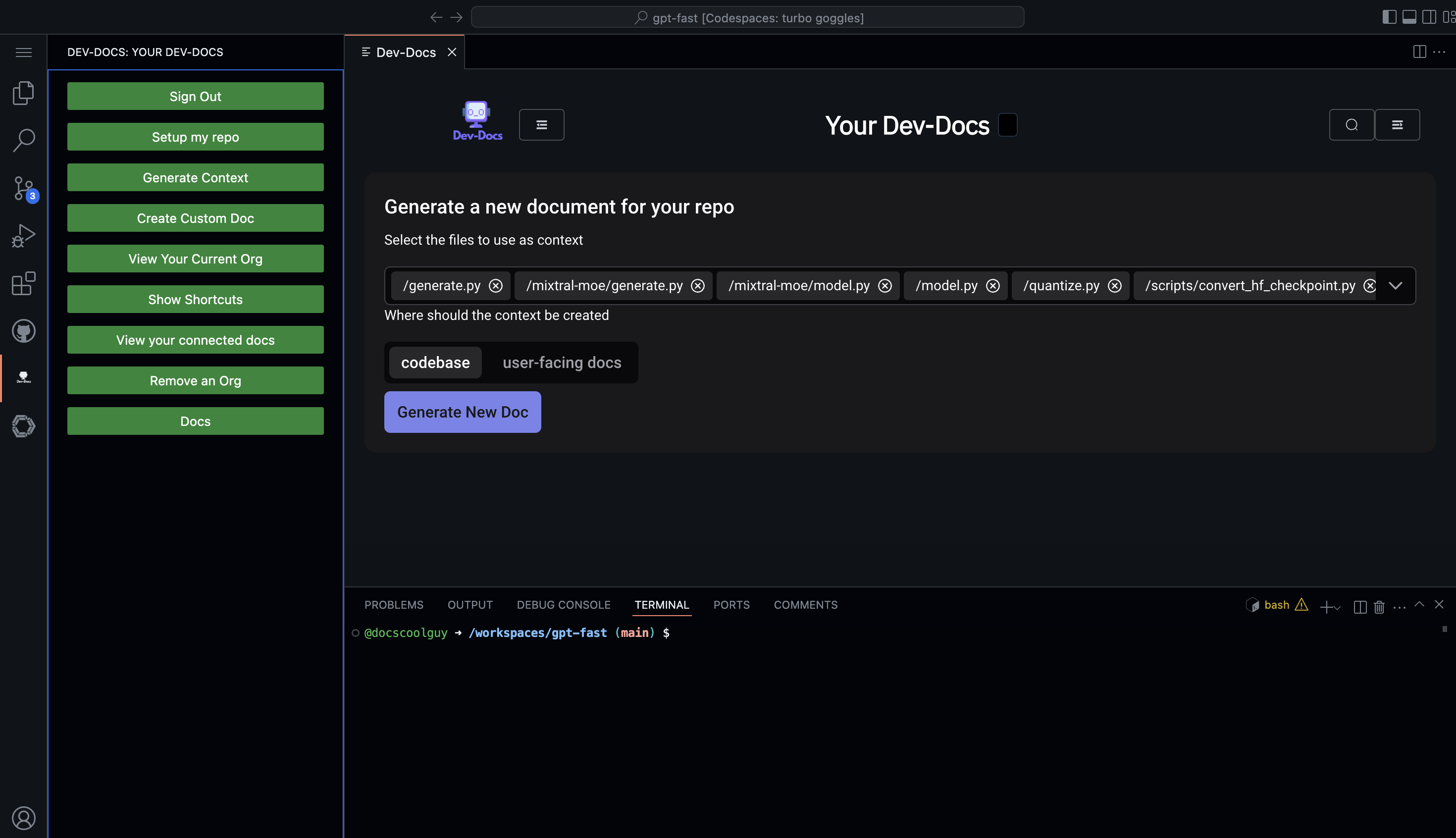Click the Generate Context sidebar button

(x=195, y=177)
